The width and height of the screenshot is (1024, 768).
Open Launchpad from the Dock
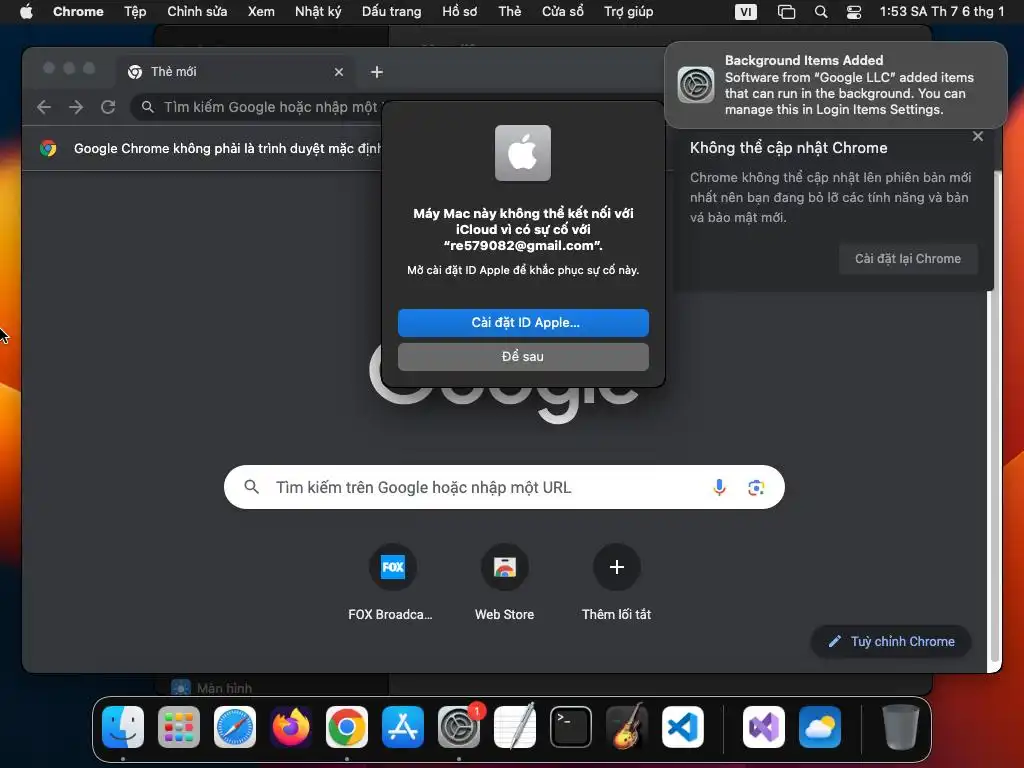pyautogui.click(x=179, y=727)
